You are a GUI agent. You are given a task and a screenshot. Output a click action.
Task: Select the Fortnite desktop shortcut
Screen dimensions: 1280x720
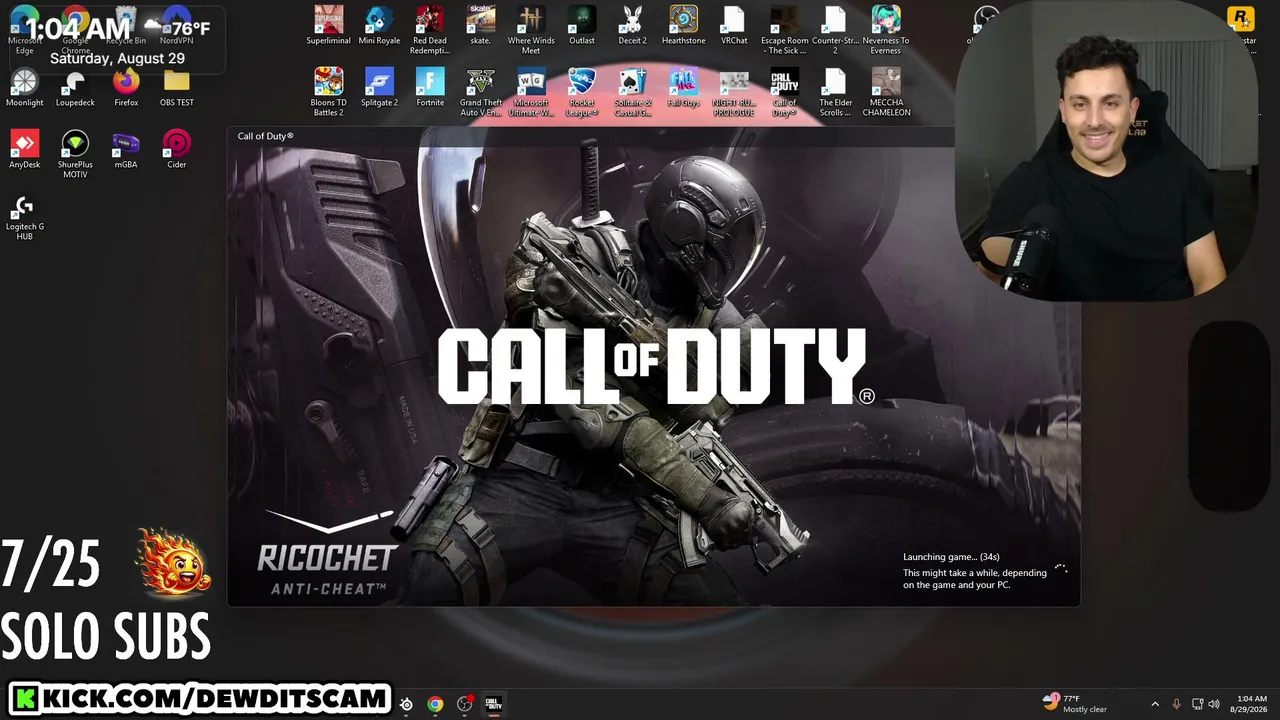[x=430, y=88]
